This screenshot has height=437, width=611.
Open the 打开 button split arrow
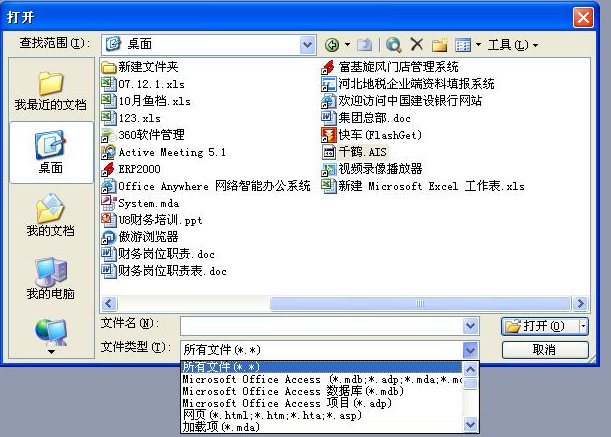pos(583,326)
